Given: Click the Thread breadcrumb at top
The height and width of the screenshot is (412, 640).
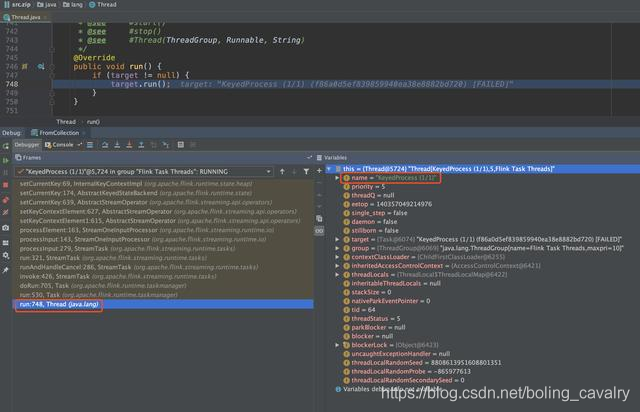Looking at the screenshot, I should 102,4.
